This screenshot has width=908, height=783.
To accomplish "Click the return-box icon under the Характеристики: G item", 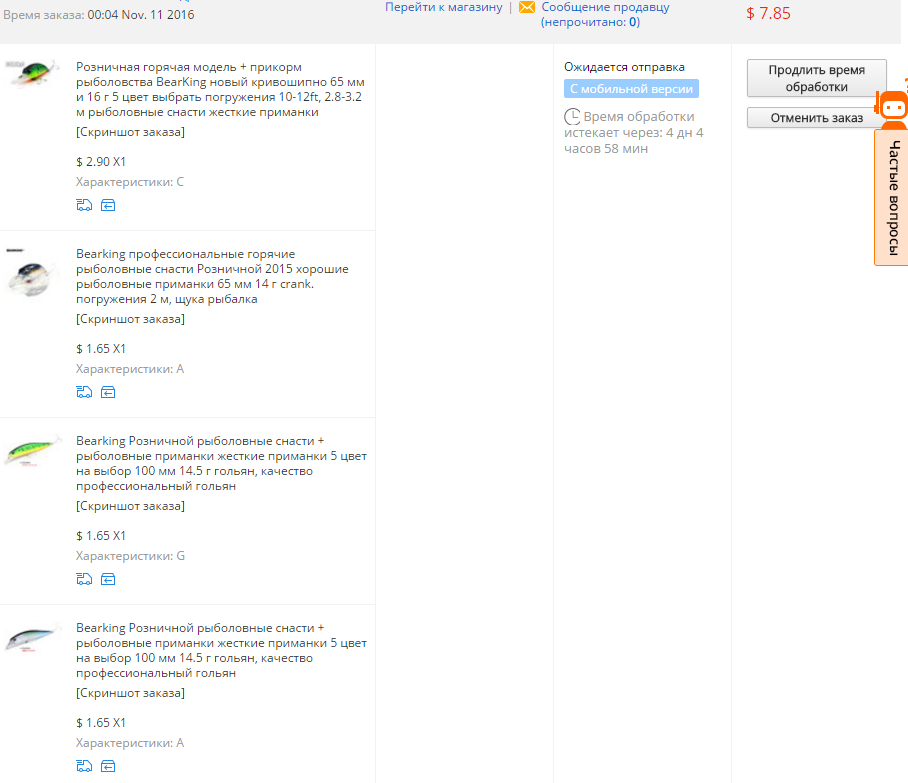I will click(x=108, y=579).
